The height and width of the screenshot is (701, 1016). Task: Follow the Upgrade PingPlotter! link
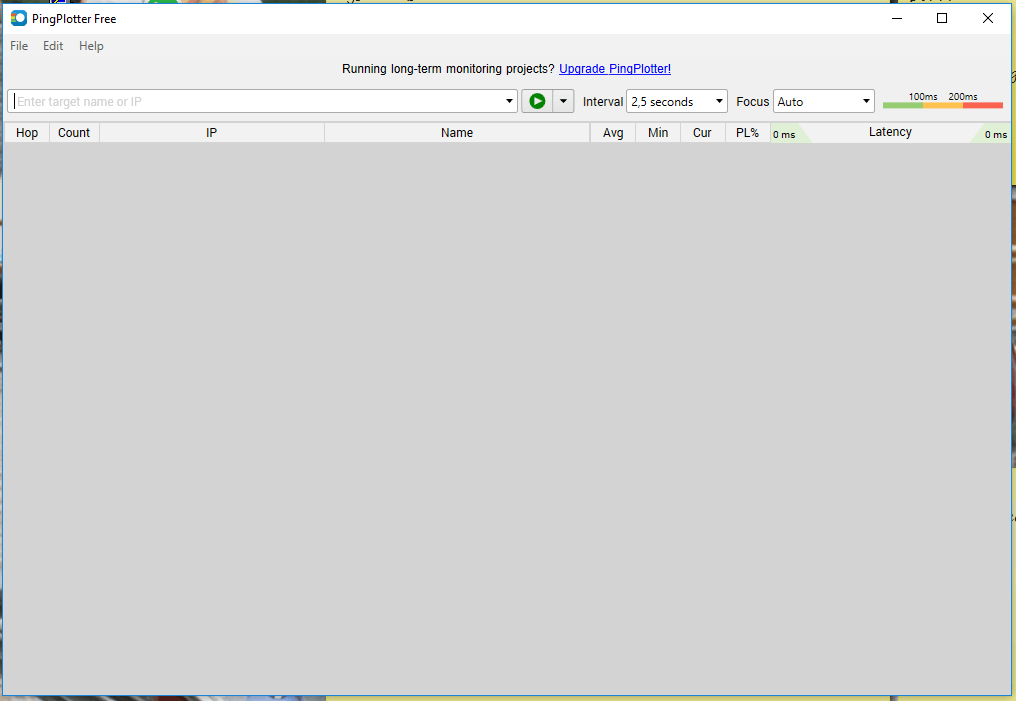click(615, 69)
